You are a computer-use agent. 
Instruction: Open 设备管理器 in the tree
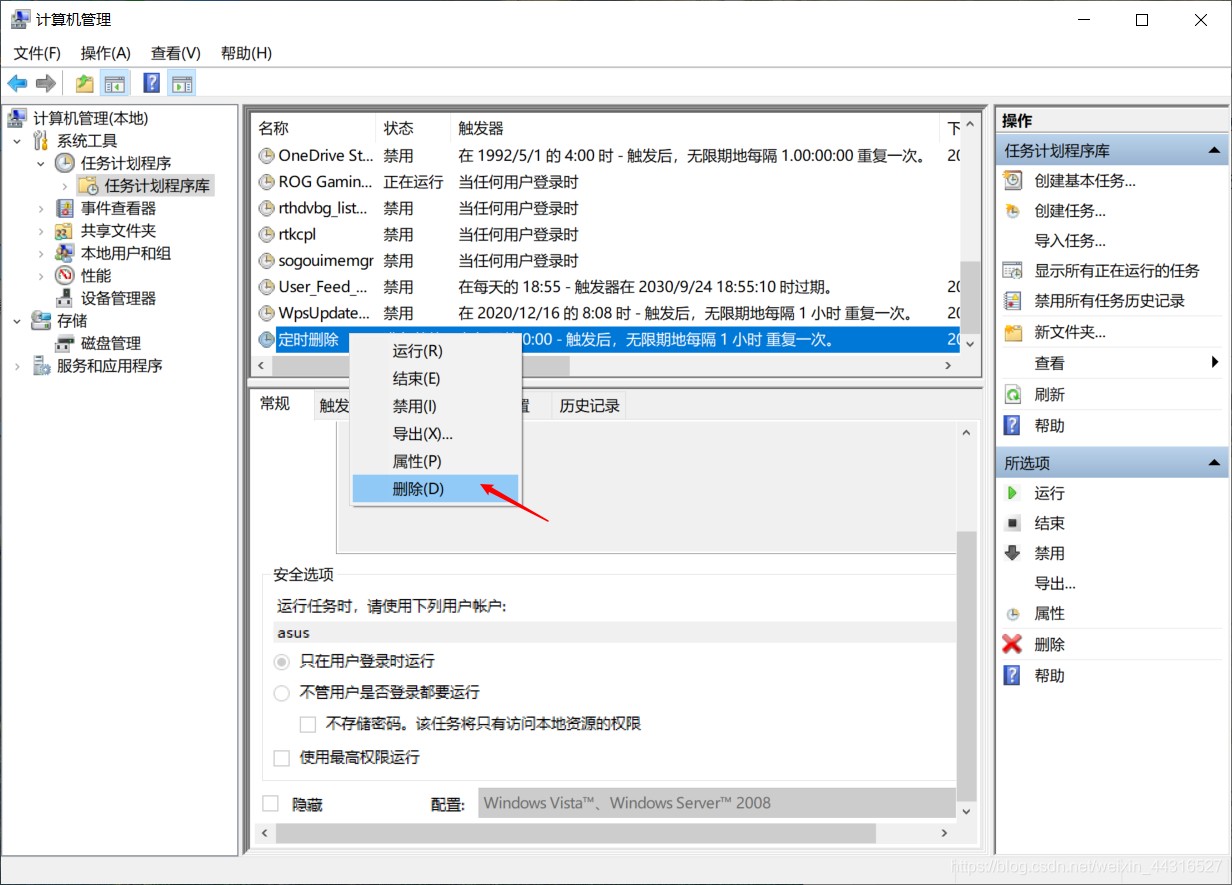pyautogui.click(x=118, y=298)
